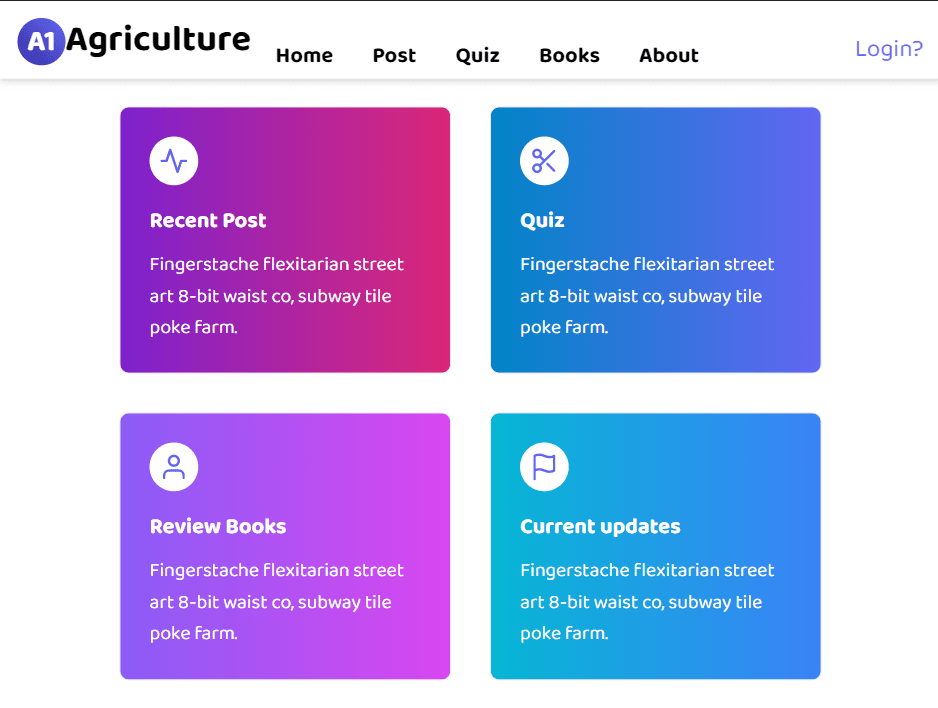Click the blue Quiz card description text
Screen dimensions: 938x708
[x=646, y=296]
